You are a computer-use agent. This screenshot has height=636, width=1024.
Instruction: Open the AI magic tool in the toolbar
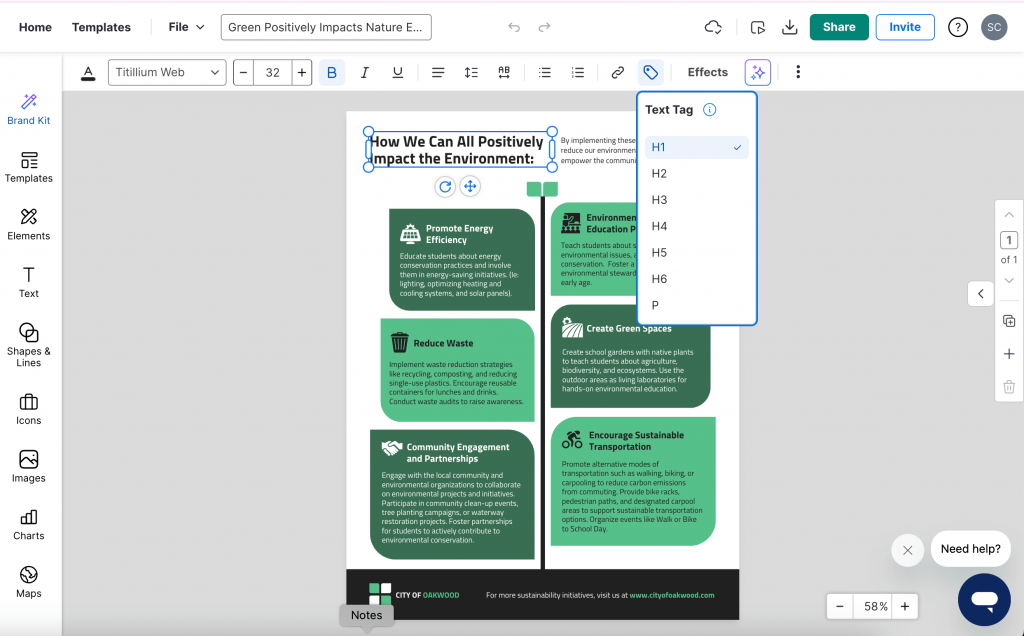click(x=757, y=72)
